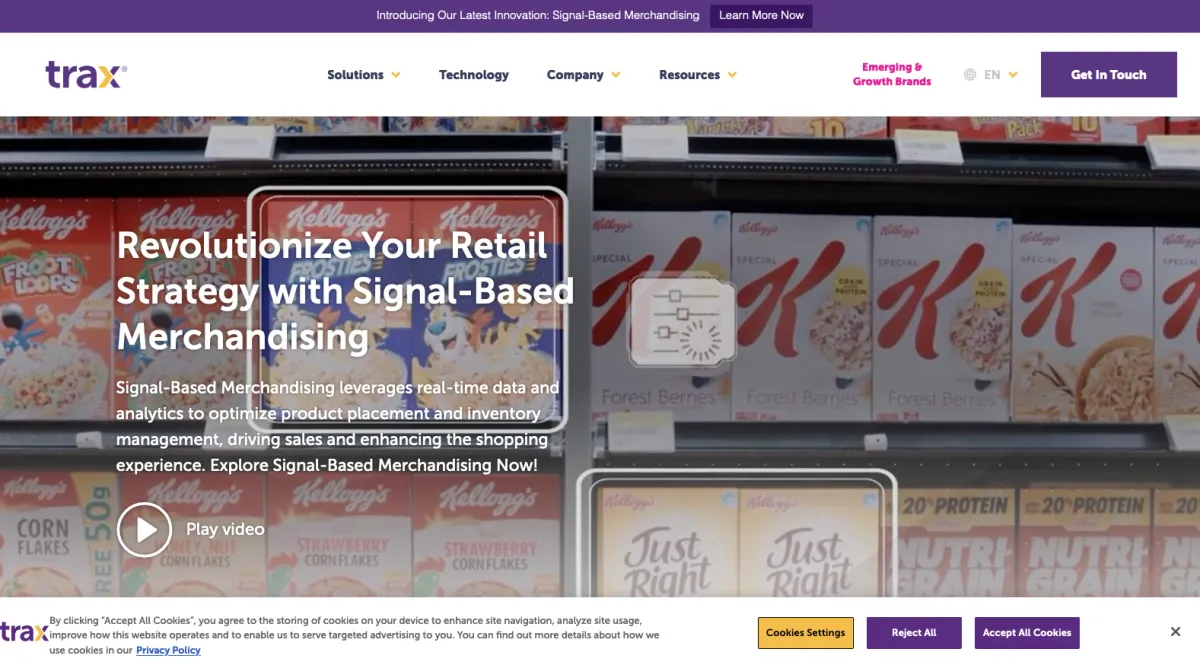1200x665 pixels.
Task: Click the Accept All Cookies button
Action: click(1027, 633)
